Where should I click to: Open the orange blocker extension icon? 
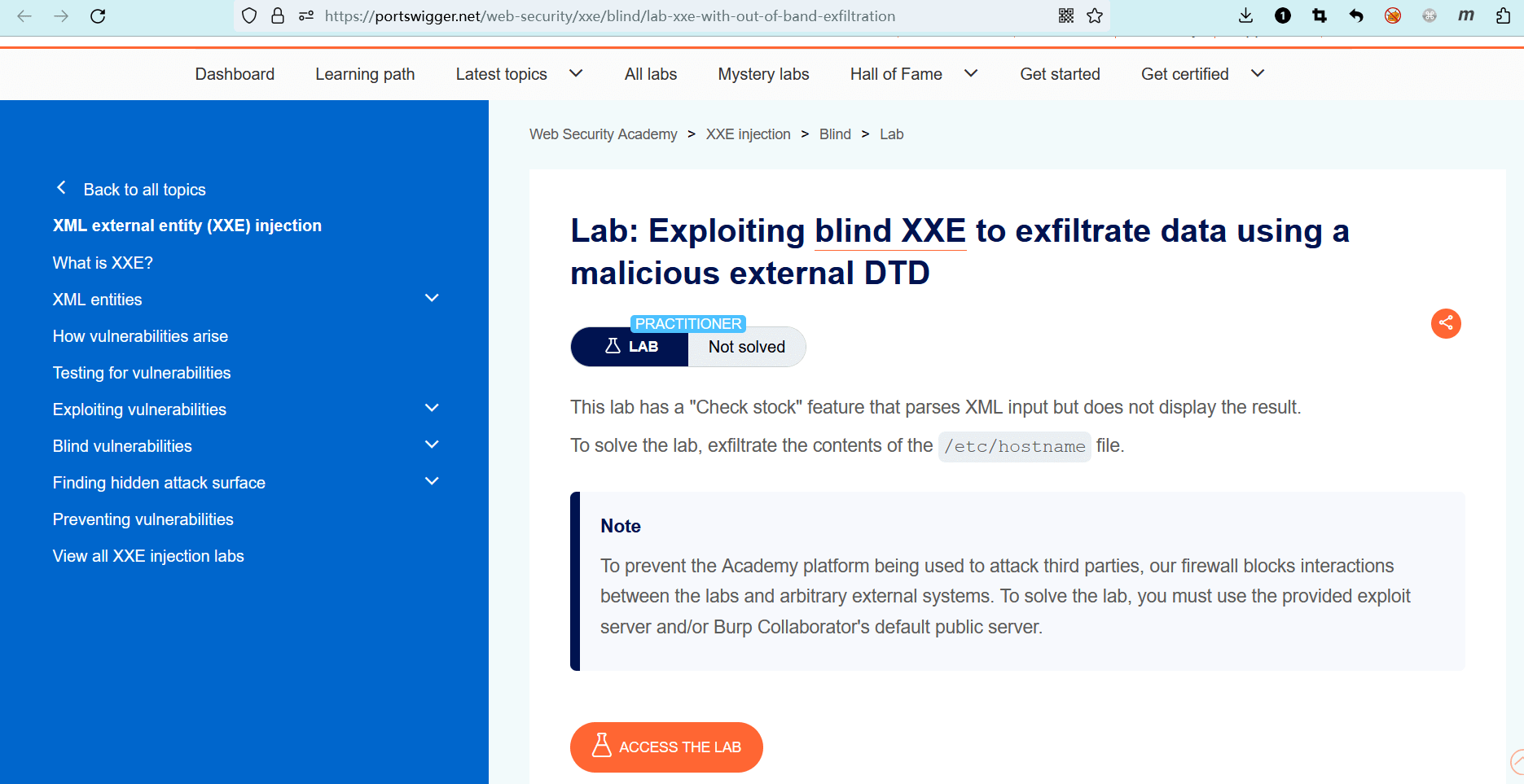(1393, 15)
